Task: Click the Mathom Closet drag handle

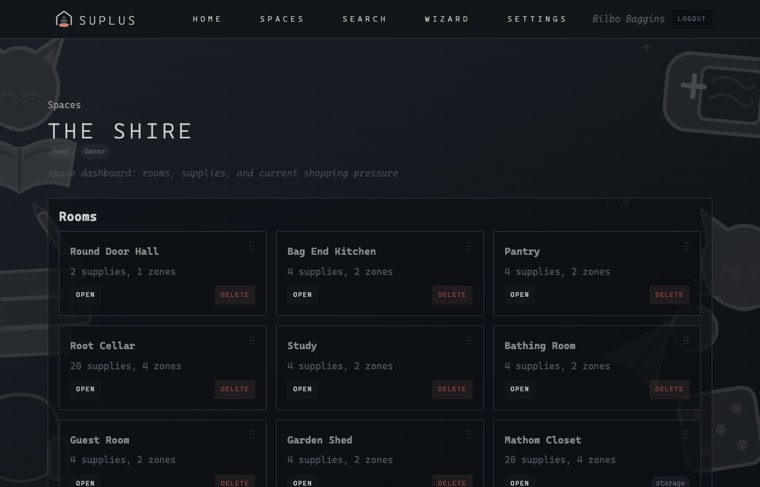Action: [x=686, y=435]
